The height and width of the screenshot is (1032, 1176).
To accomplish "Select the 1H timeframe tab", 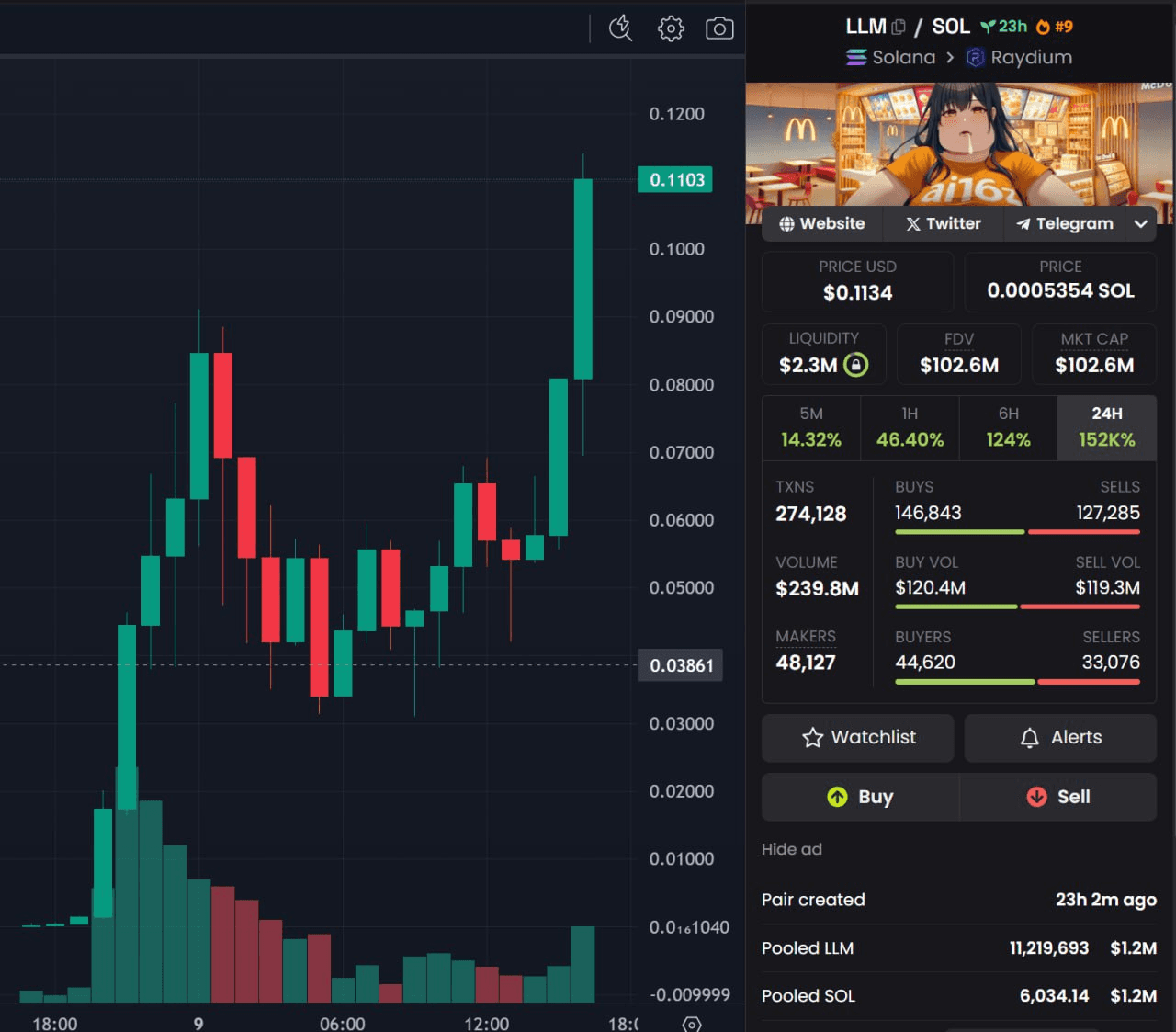I will pos(910,427).
